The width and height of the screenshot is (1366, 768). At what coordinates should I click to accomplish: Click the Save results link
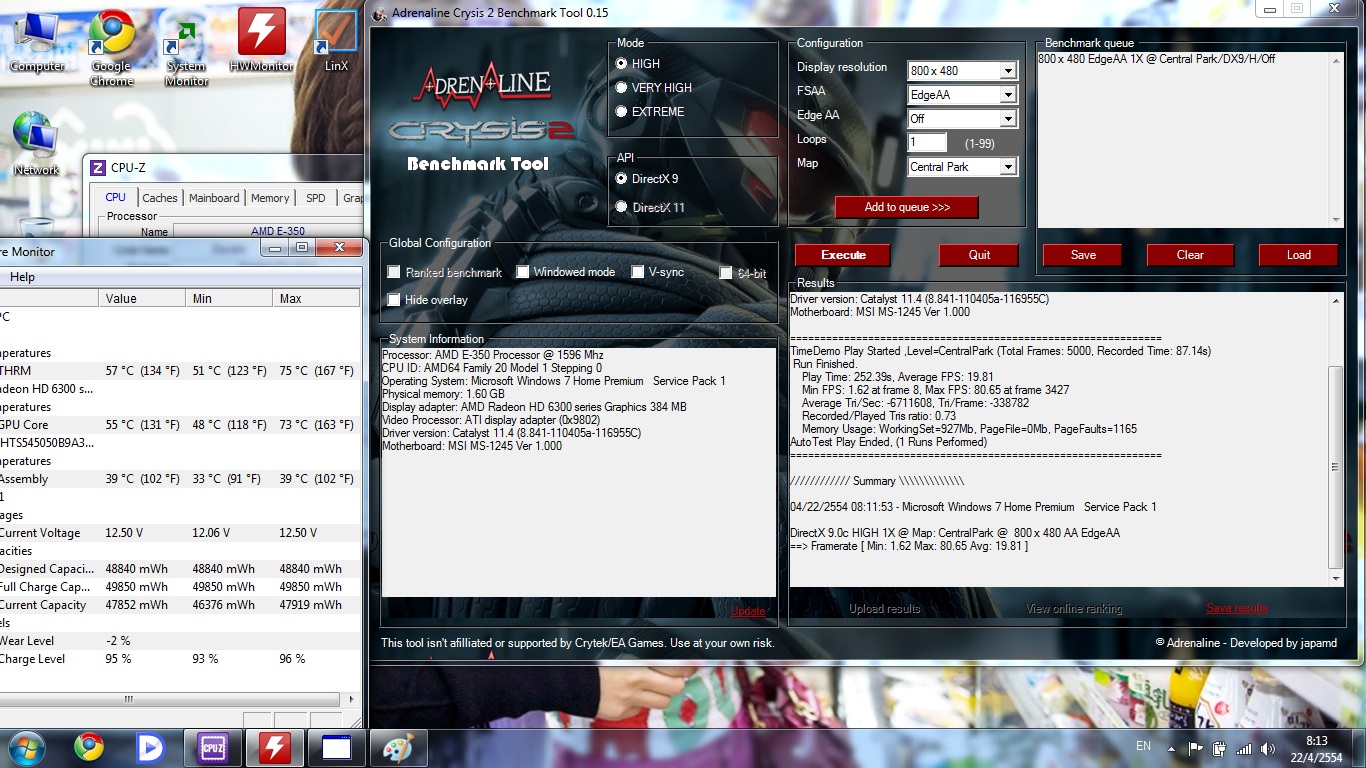(1237, 608)
